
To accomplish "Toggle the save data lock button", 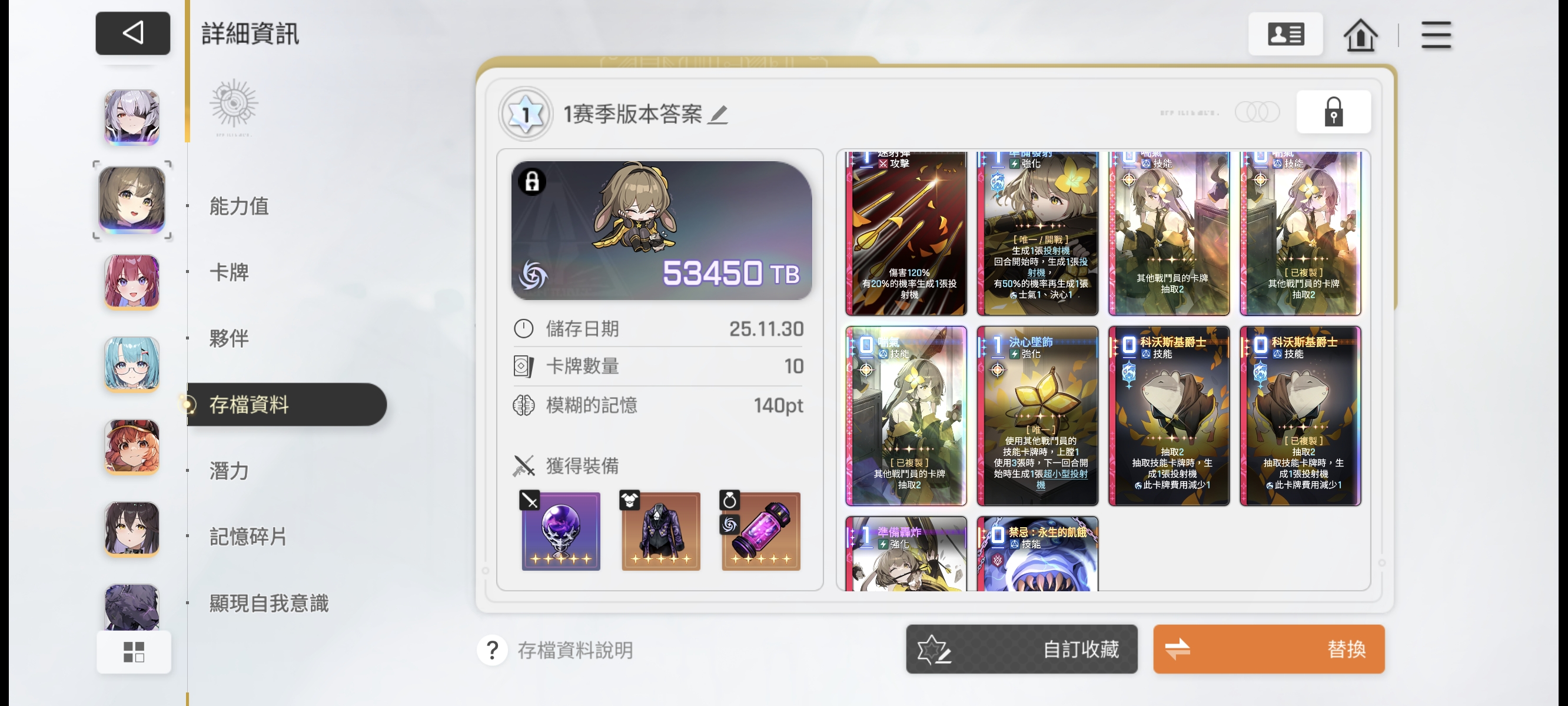I will 1333,112.
